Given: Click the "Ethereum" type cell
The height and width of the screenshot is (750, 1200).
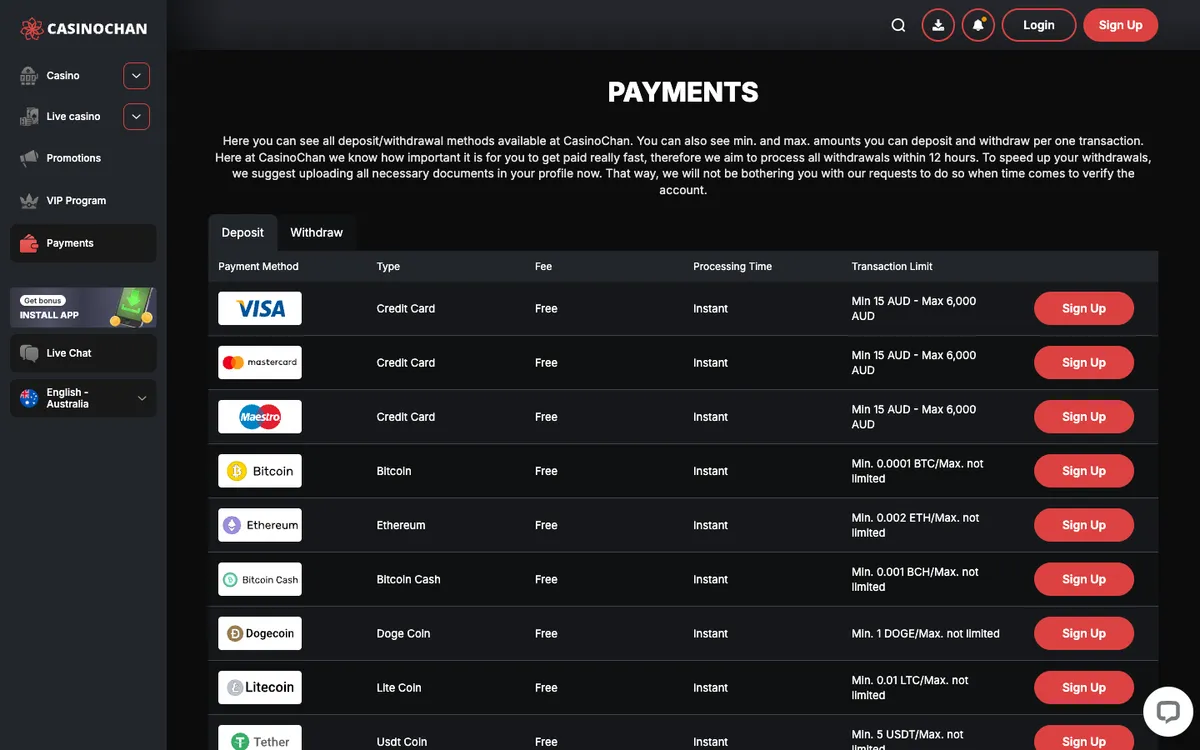Looking at the screenshot, I should (x=401, y=526).
